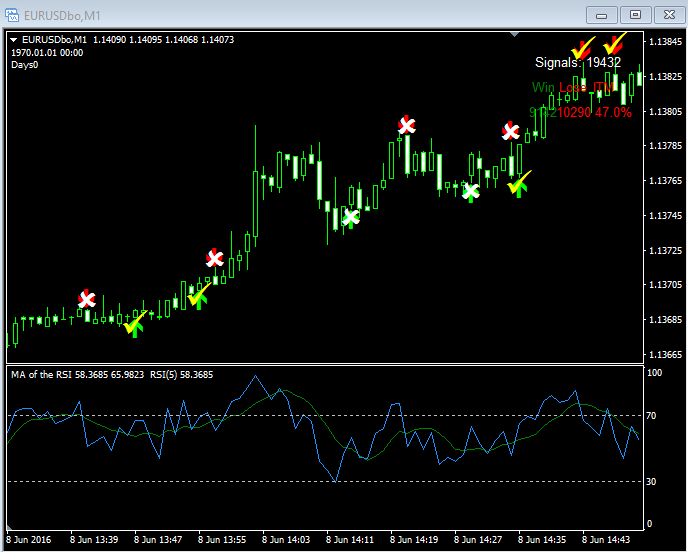This screenshot has width=688, height=552.
Task: Click the EURUSDbo,M1 price header text
Action: tap(128, 39)
